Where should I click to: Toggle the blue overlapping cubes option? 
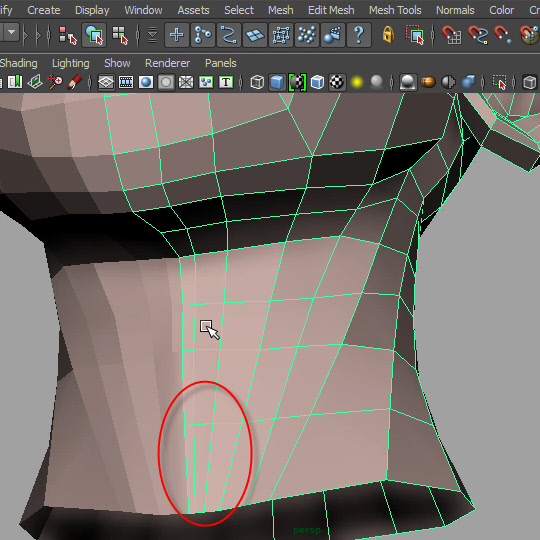(469, 82)
